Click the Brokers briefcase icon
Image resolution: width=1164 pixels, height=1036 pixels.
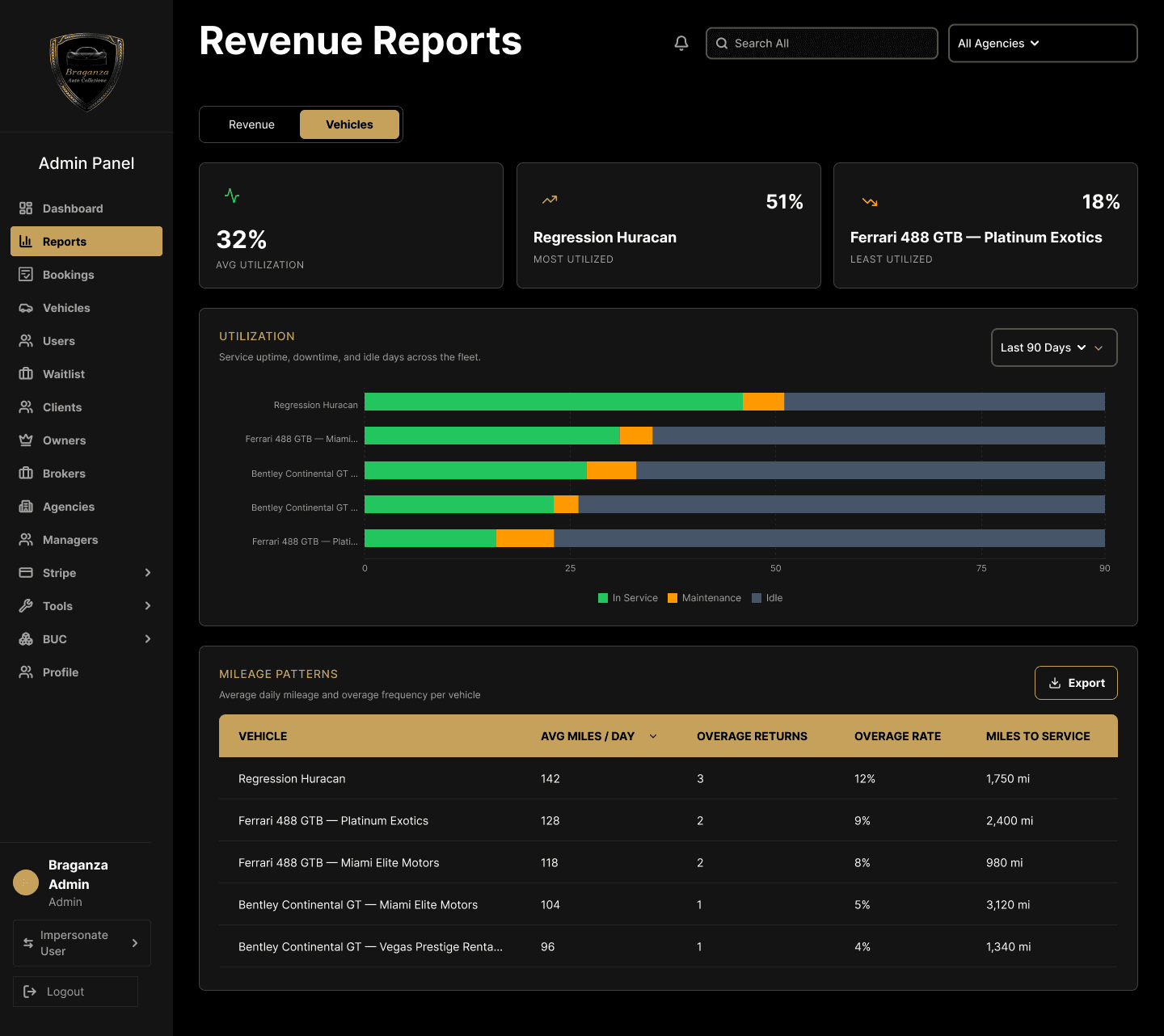[x=26, y=474]
